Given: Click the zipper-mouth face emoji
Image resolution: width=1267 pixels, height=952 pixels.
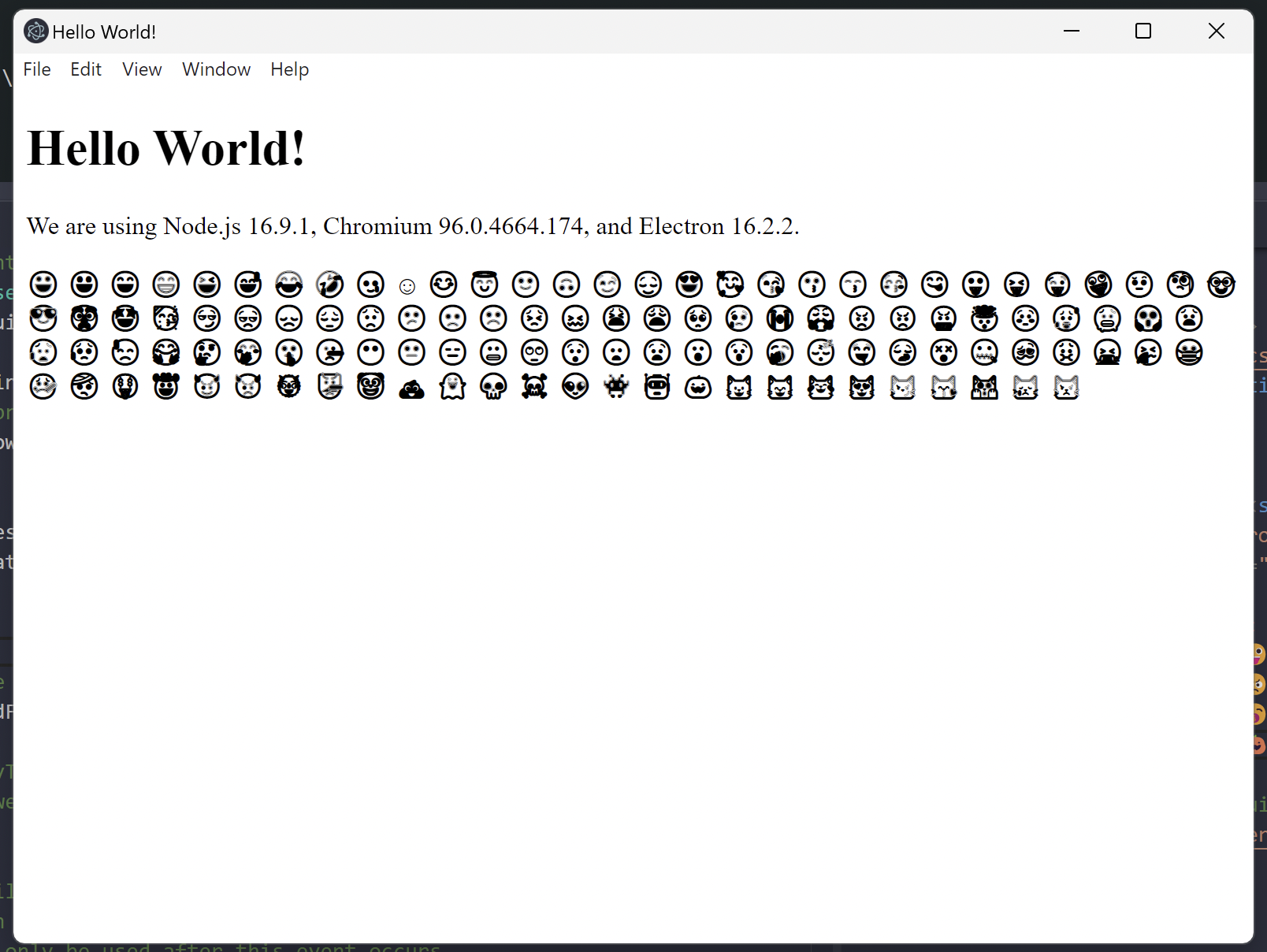Looking at the screenshot, I should point(985,352).
